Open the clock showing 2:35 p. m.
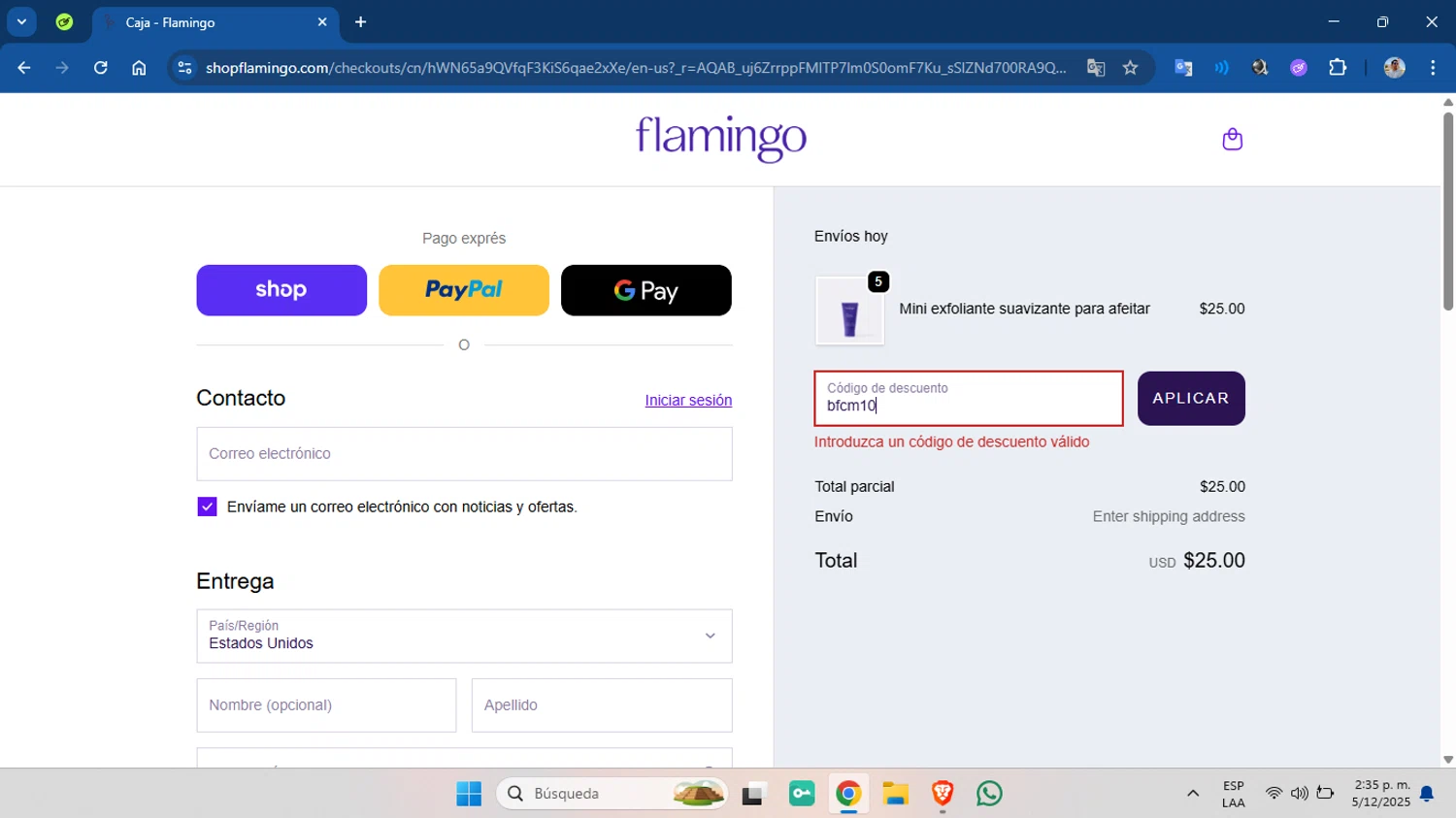 tap(1381, 794)
